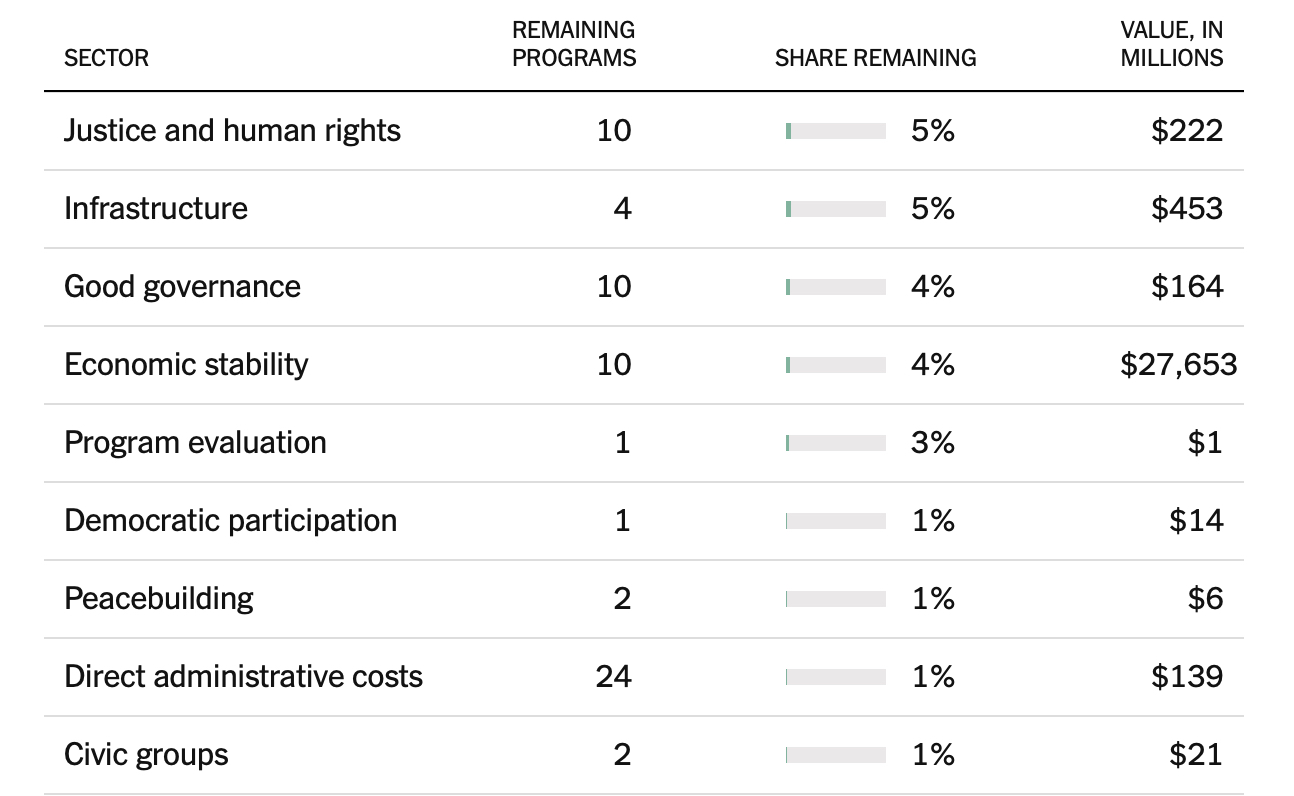Select the Democratic participation label
The height and width of the screenshot is (796, 1294).
[x=230, y=520]
